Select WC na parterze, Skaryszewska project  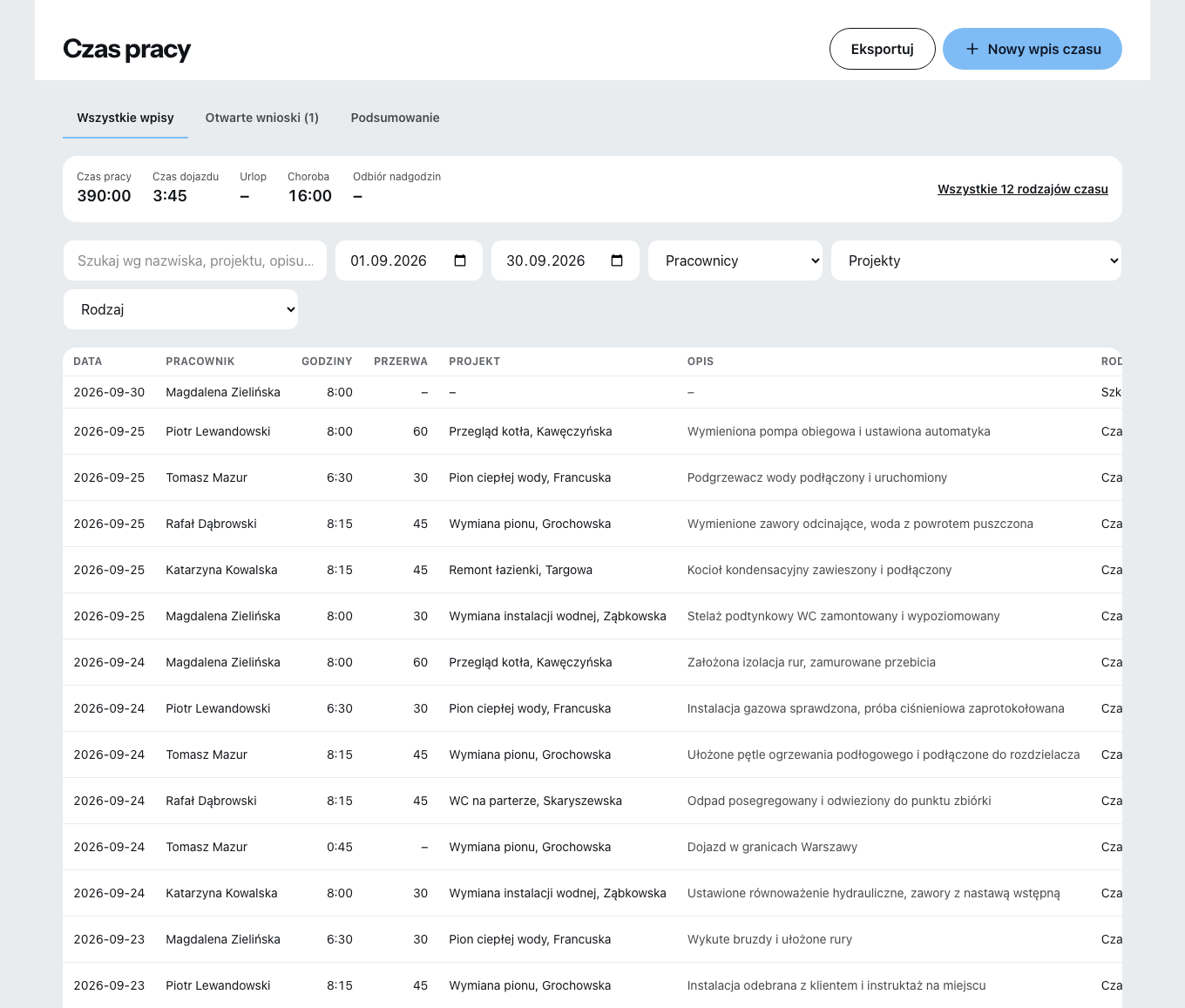[536, 801]
